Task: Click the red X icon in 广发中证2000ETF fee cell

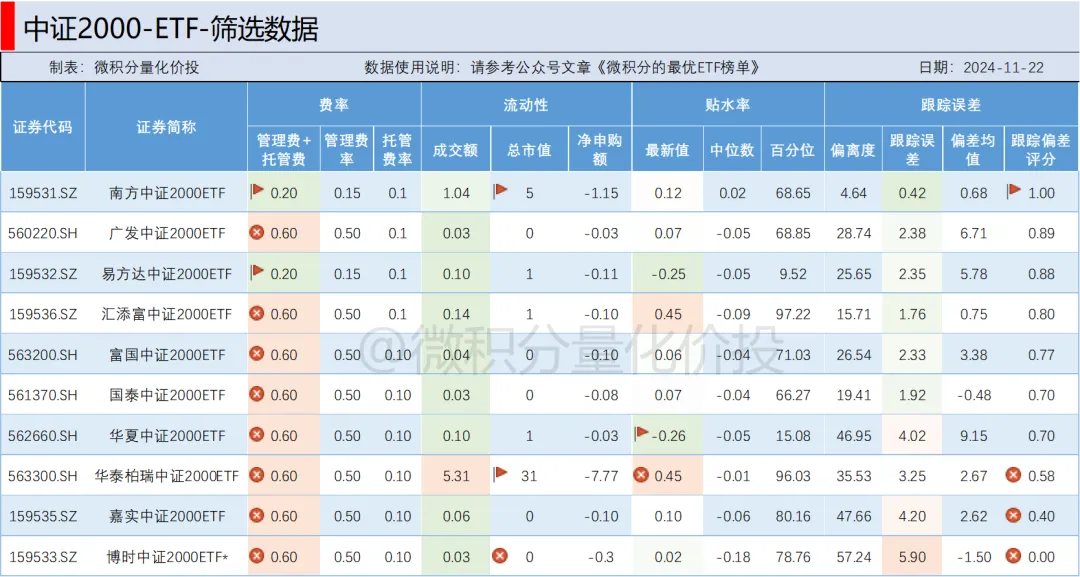Action: pos(257,232)
